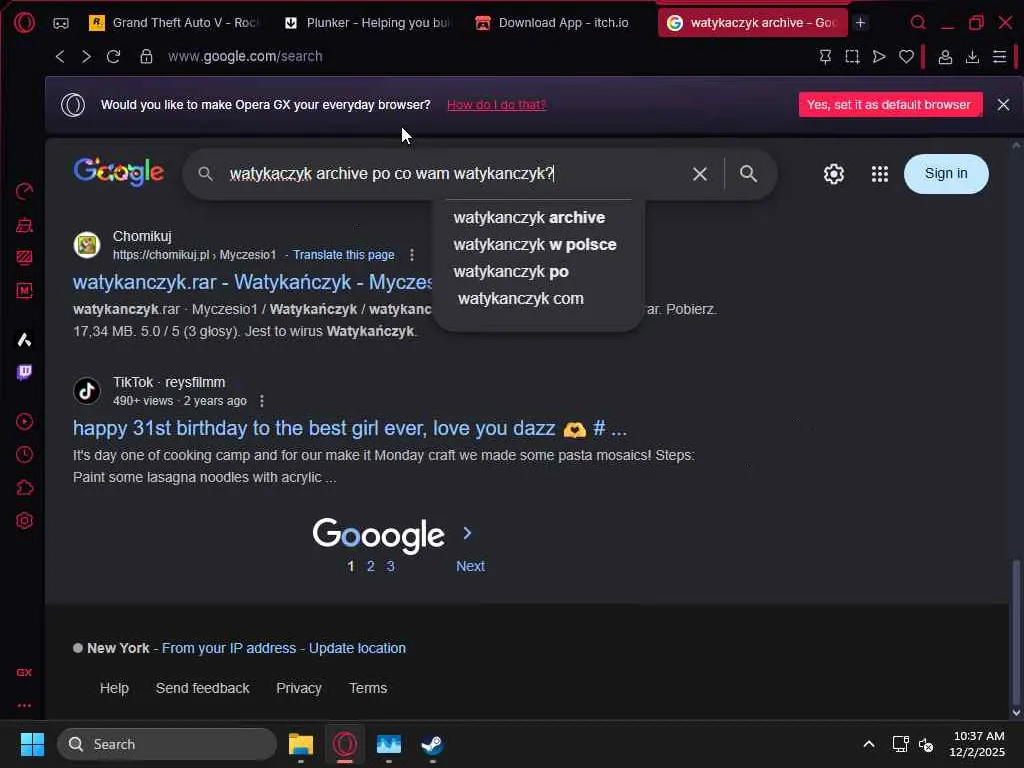Open the profile account icon

945,57
